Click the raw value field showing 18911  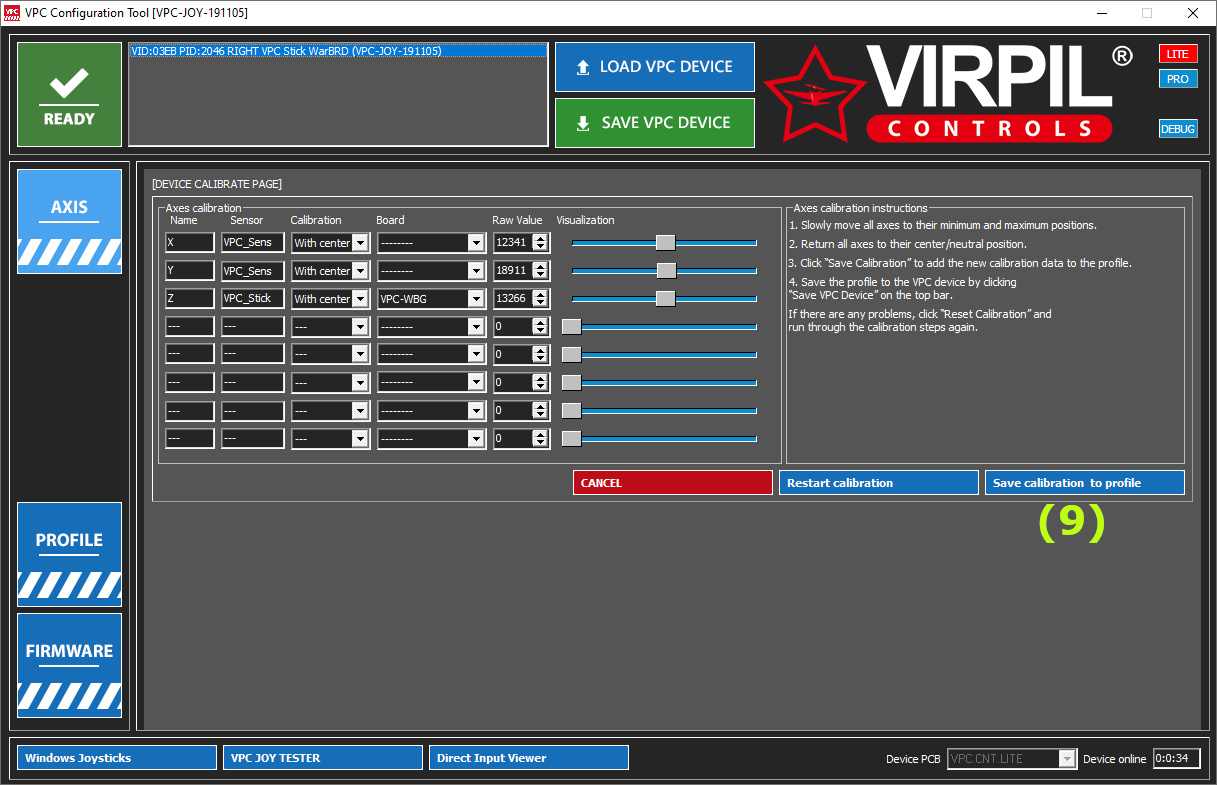pos(513,271)
